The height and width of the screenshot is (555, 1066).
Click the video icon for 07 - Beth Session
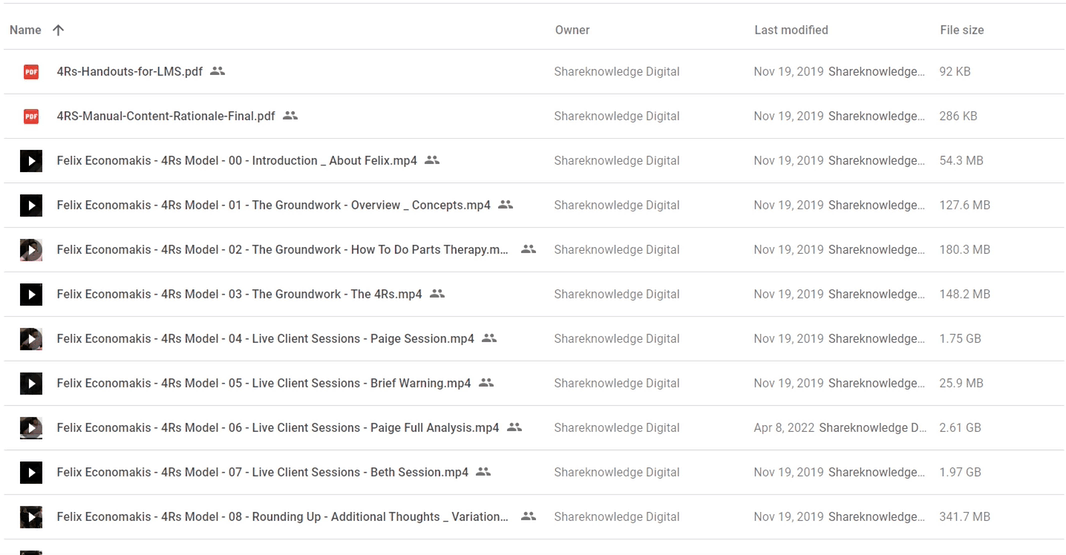coord(31,473)
